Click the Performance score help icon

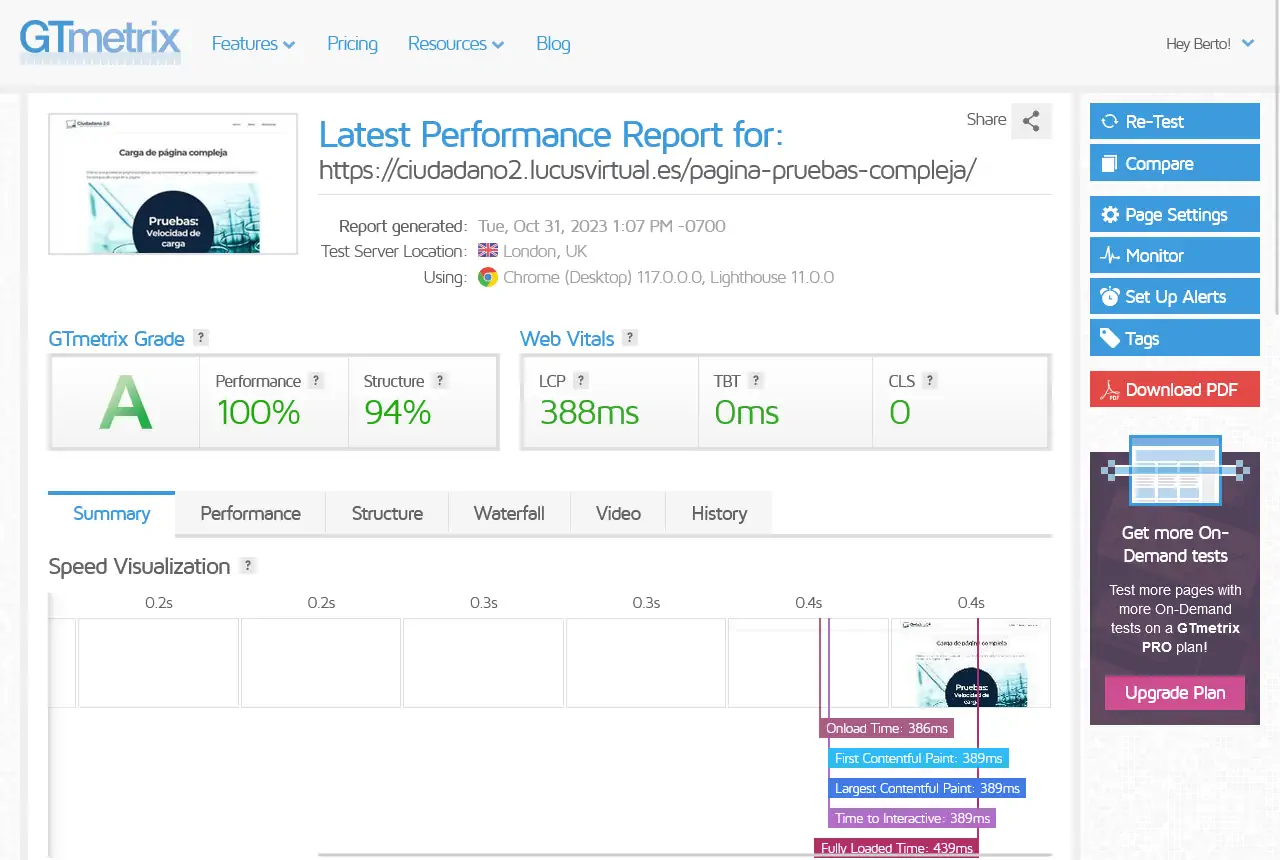click(316, 381)
